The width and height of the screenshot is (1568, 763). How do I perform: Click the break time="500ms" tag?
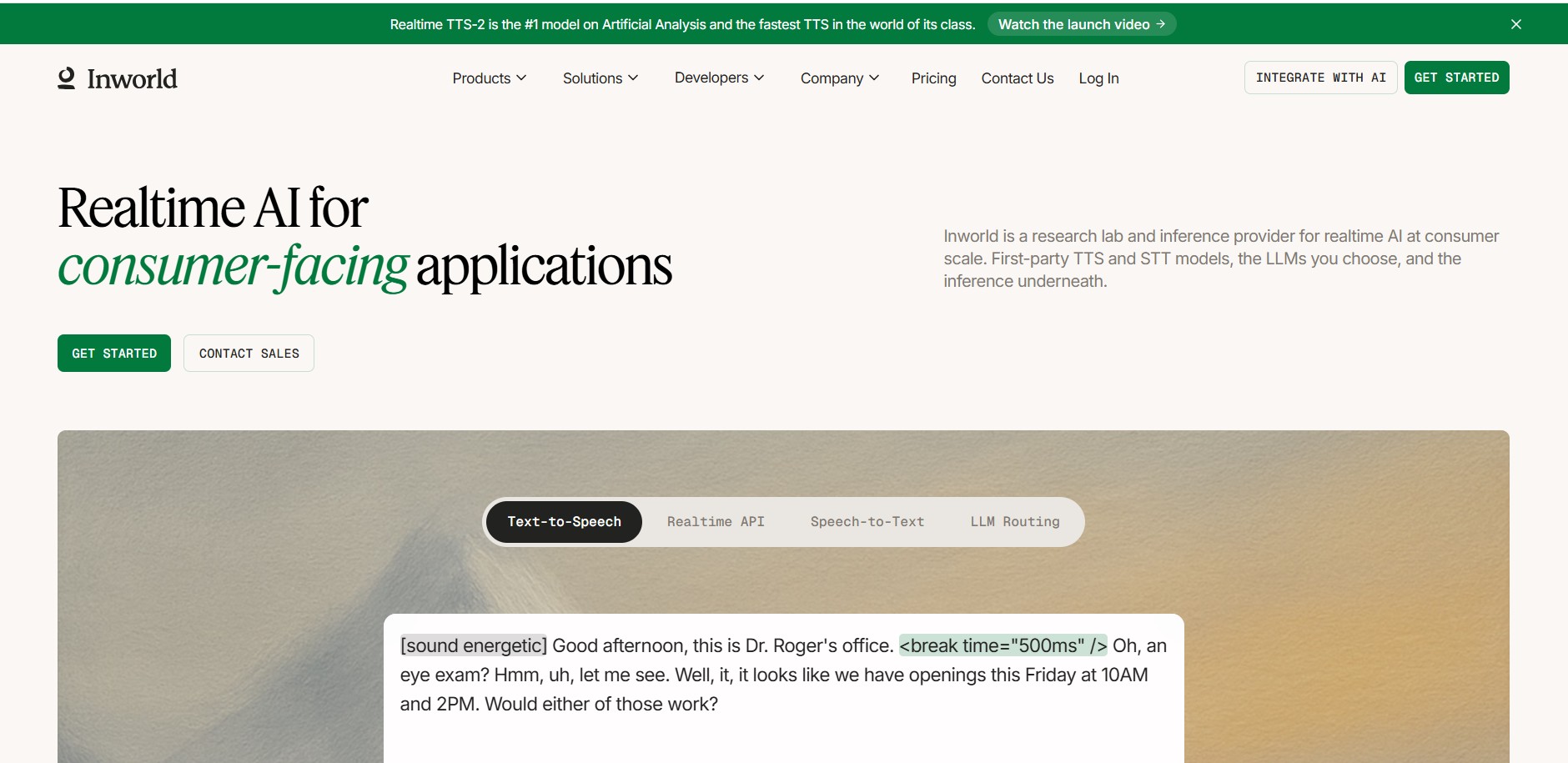(x=1003, y=645)
